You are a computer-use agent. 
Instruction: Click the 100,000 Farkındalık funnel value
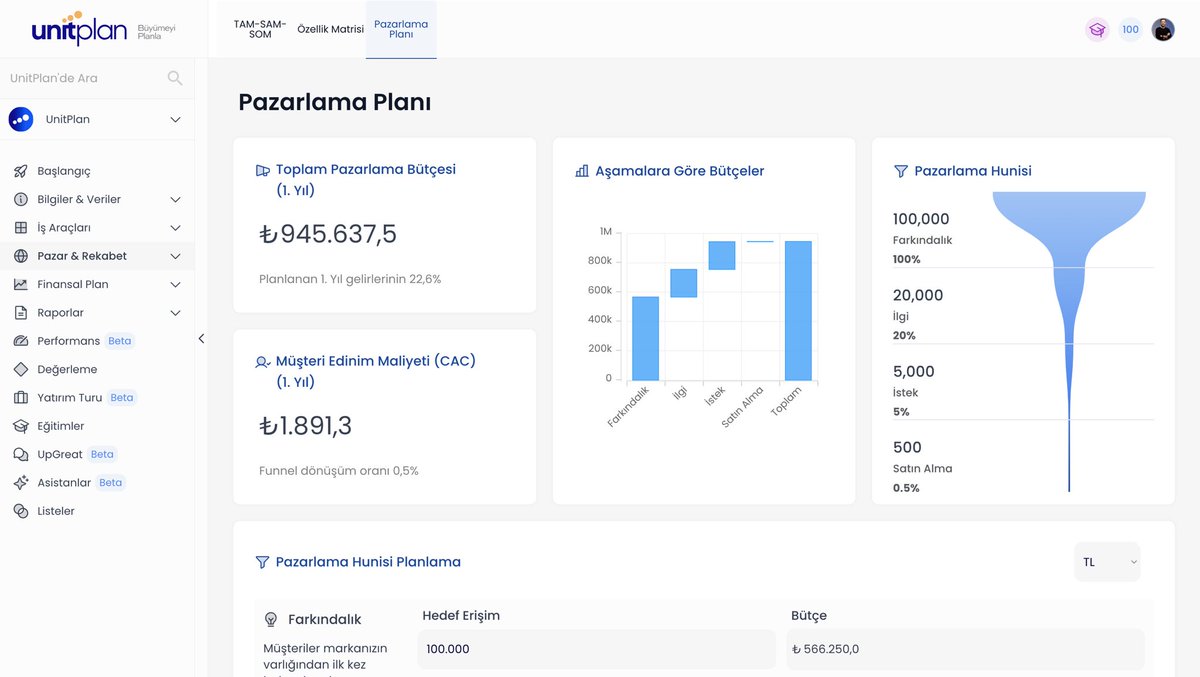click(921, 219)
